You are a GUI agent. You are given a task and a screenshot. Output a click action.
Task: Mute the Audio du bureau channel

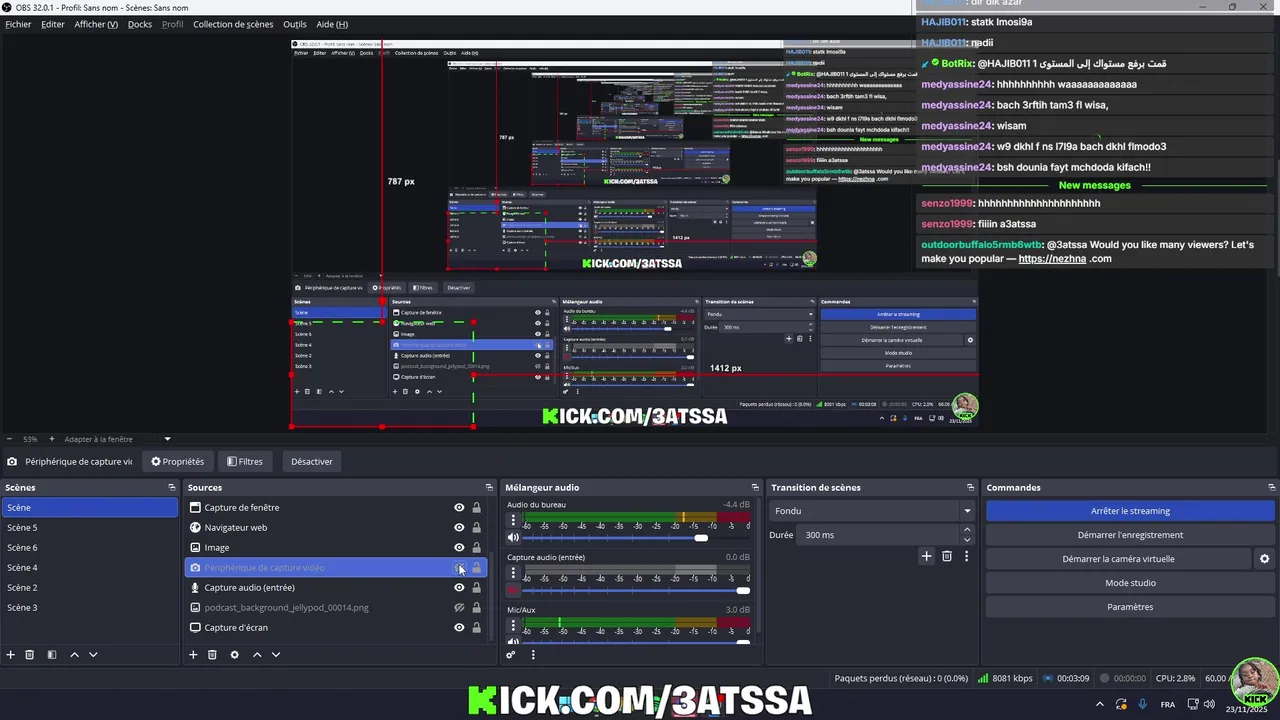(514, 538)
